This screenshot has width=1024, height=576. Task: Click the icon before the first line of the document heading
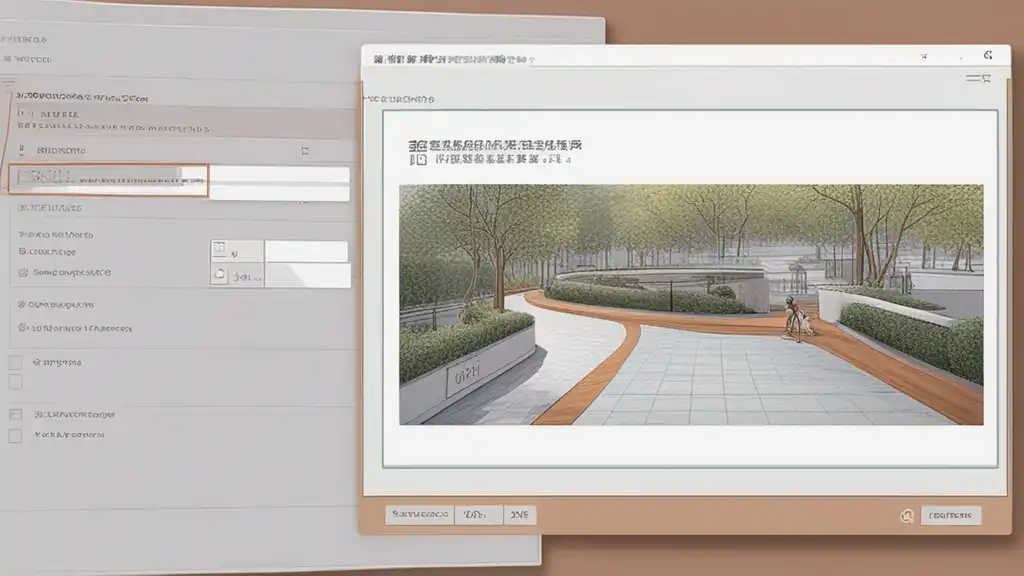pyautogui.click(x=417, y=145)
